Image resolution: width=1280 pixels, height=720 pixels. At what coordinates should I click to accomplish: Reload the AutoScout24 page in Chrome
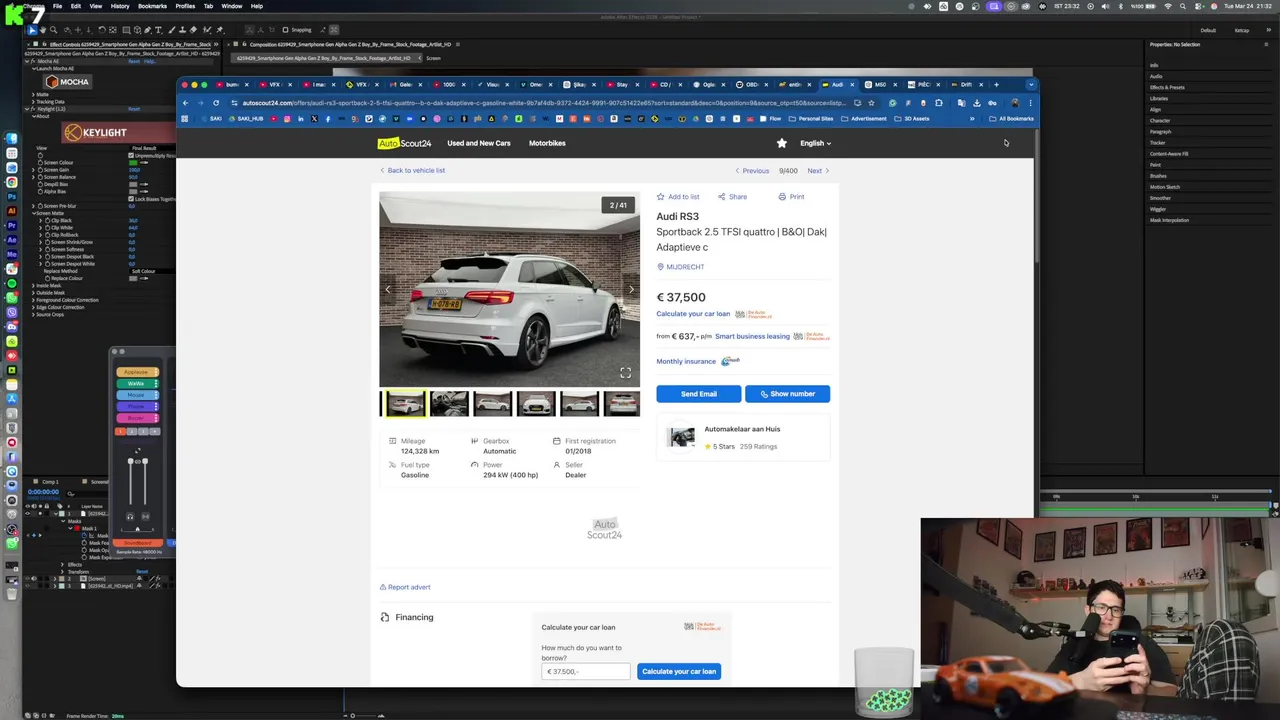[x=215, y=103]
